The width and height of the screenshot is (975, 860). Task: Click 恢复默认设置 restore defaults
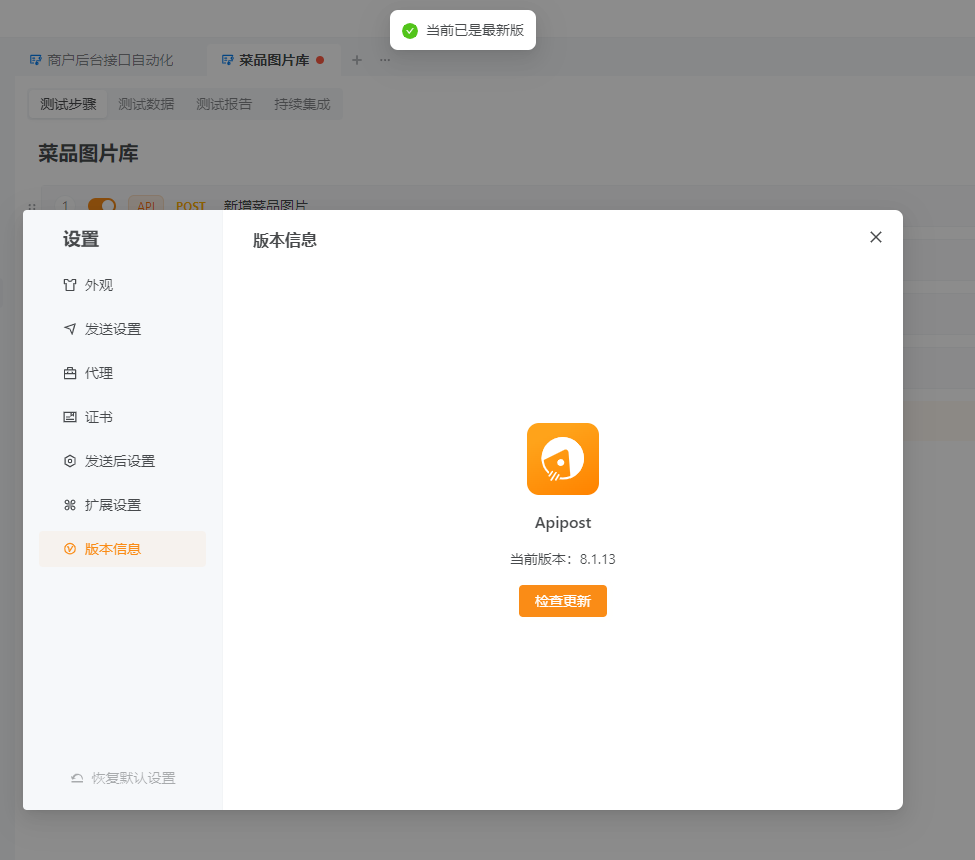123,778
